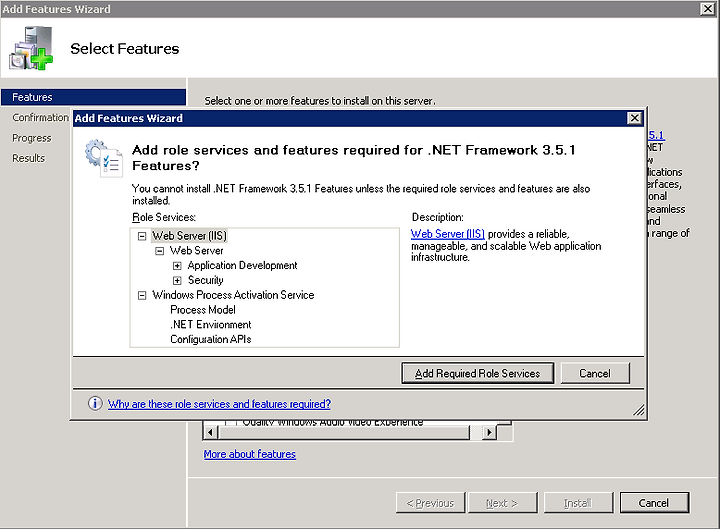720x529 pixels.
Task: Close the inner Add Features Wizard dialog
Action: pyautogui.click(x=634, y=118)
